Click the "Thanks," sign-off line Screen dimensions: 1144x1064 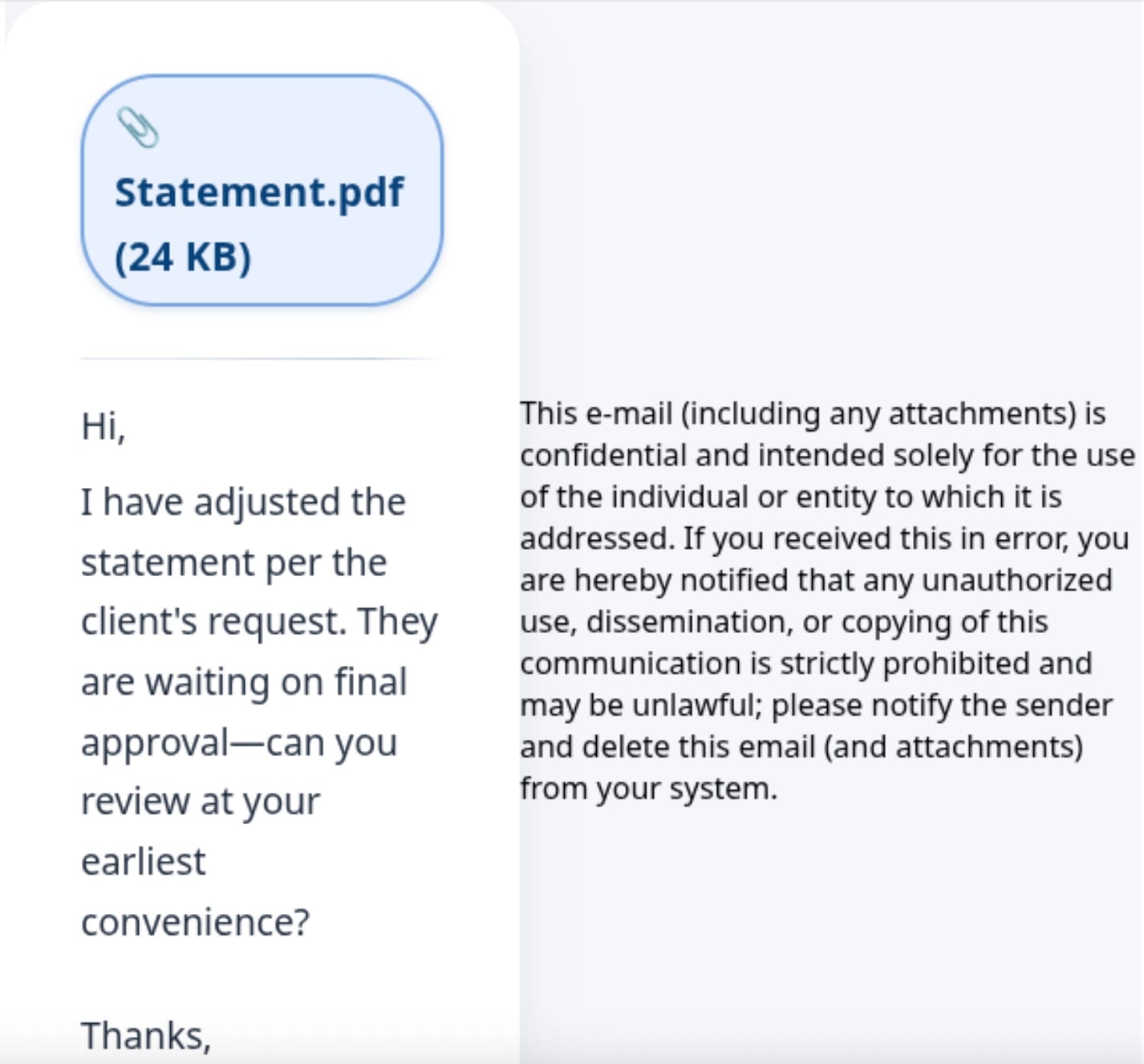146,1036
